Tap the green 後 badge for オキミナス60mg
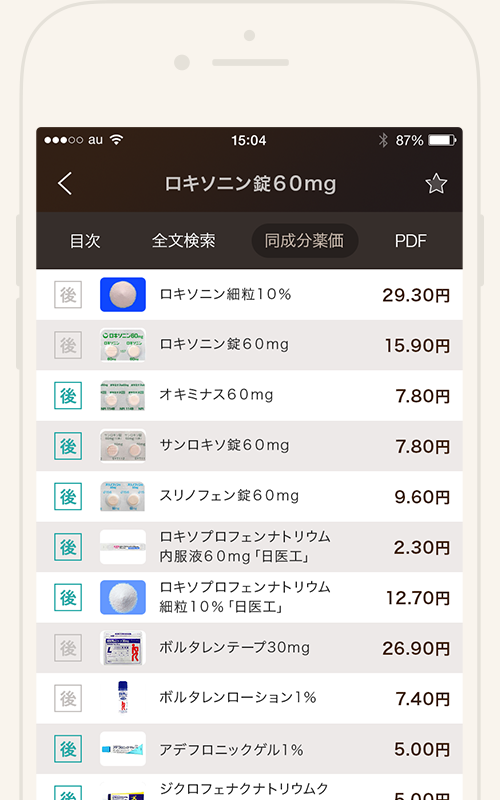The width and height of the screenshot is (500, 800). point(68,395)
